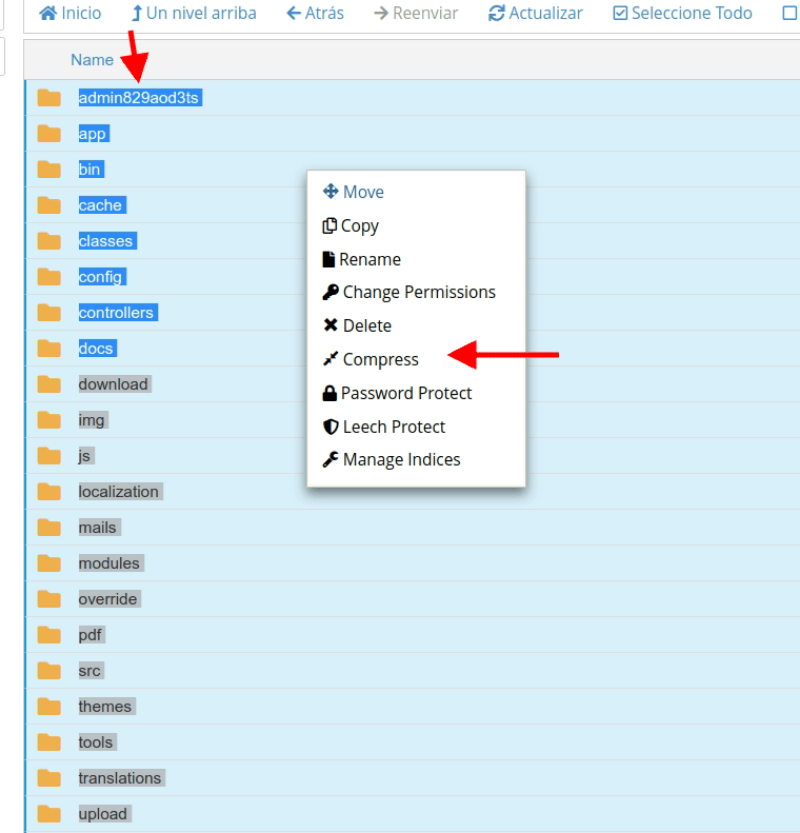Choose Move from the context menu
The height and width of the screenshot is (833, 800).
click(x=363, y=192)
